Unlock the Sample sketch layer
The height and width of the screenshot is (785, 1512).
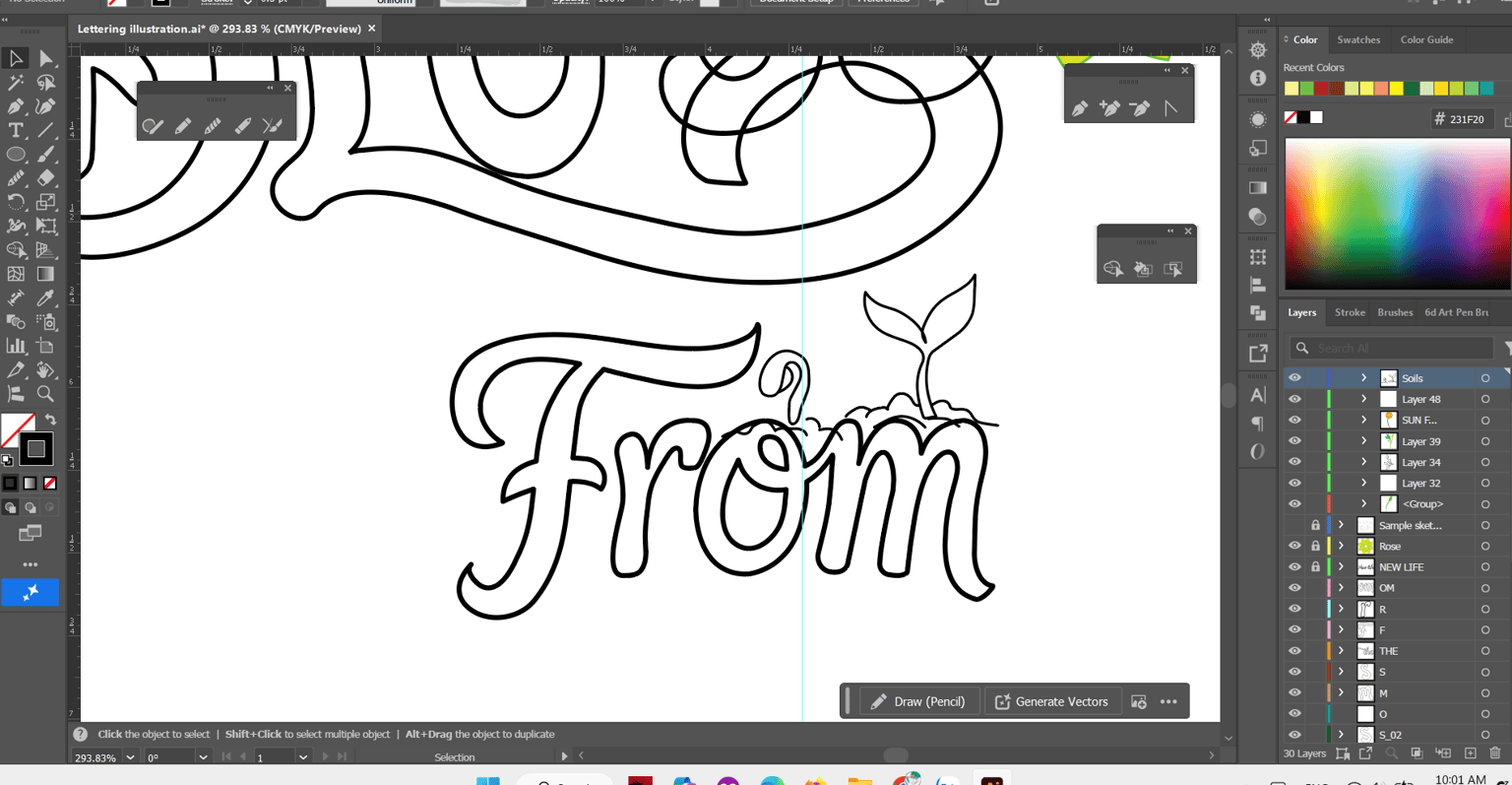[x=1315, y=525]
